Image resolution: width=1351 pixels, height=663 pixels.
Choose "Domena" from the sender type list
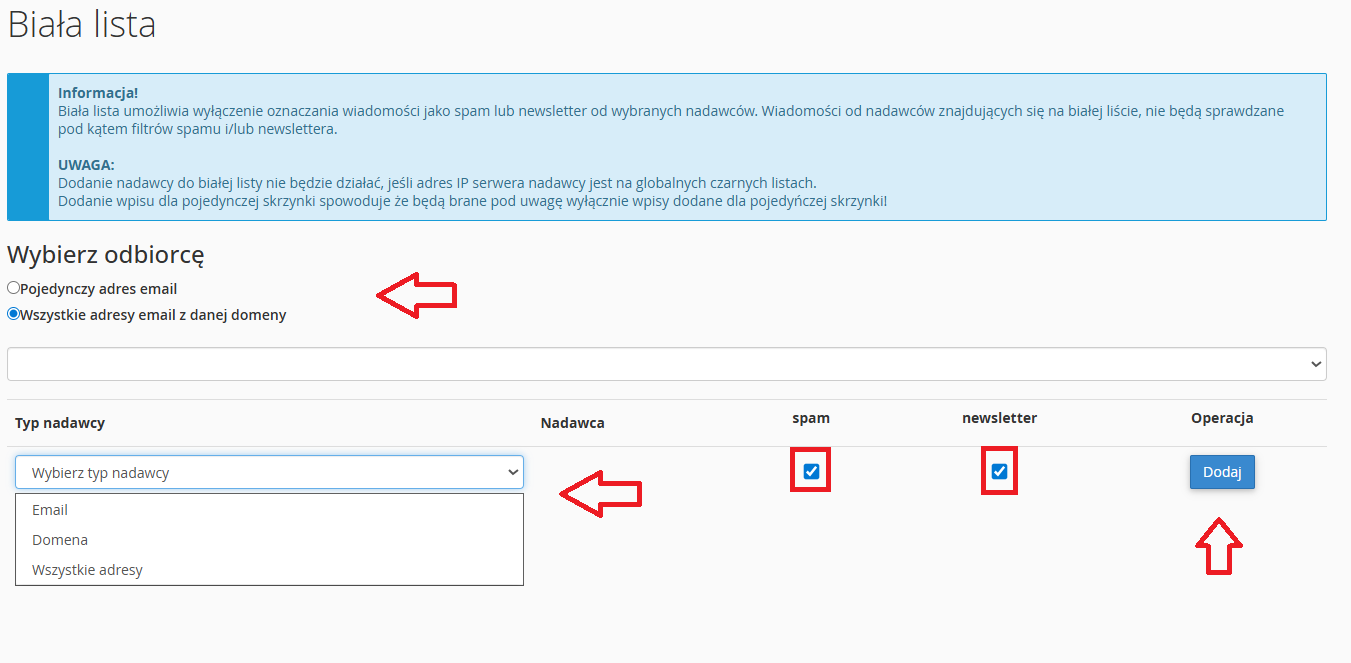(x=60, y=540)
